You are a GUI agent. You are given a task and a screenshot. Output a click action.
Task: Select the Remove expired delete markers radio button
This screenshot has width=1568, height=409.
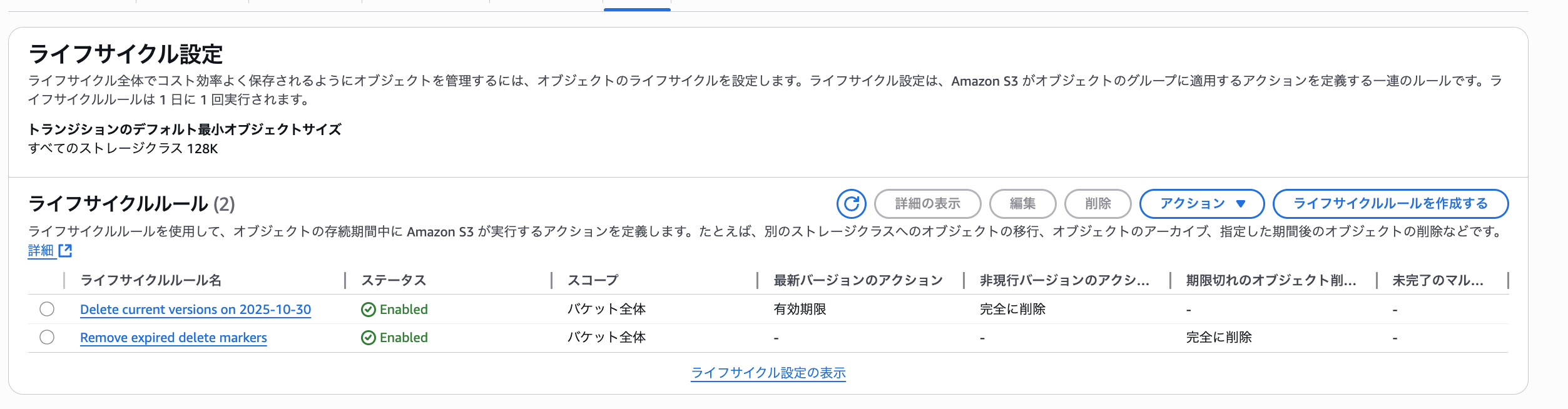47,337
